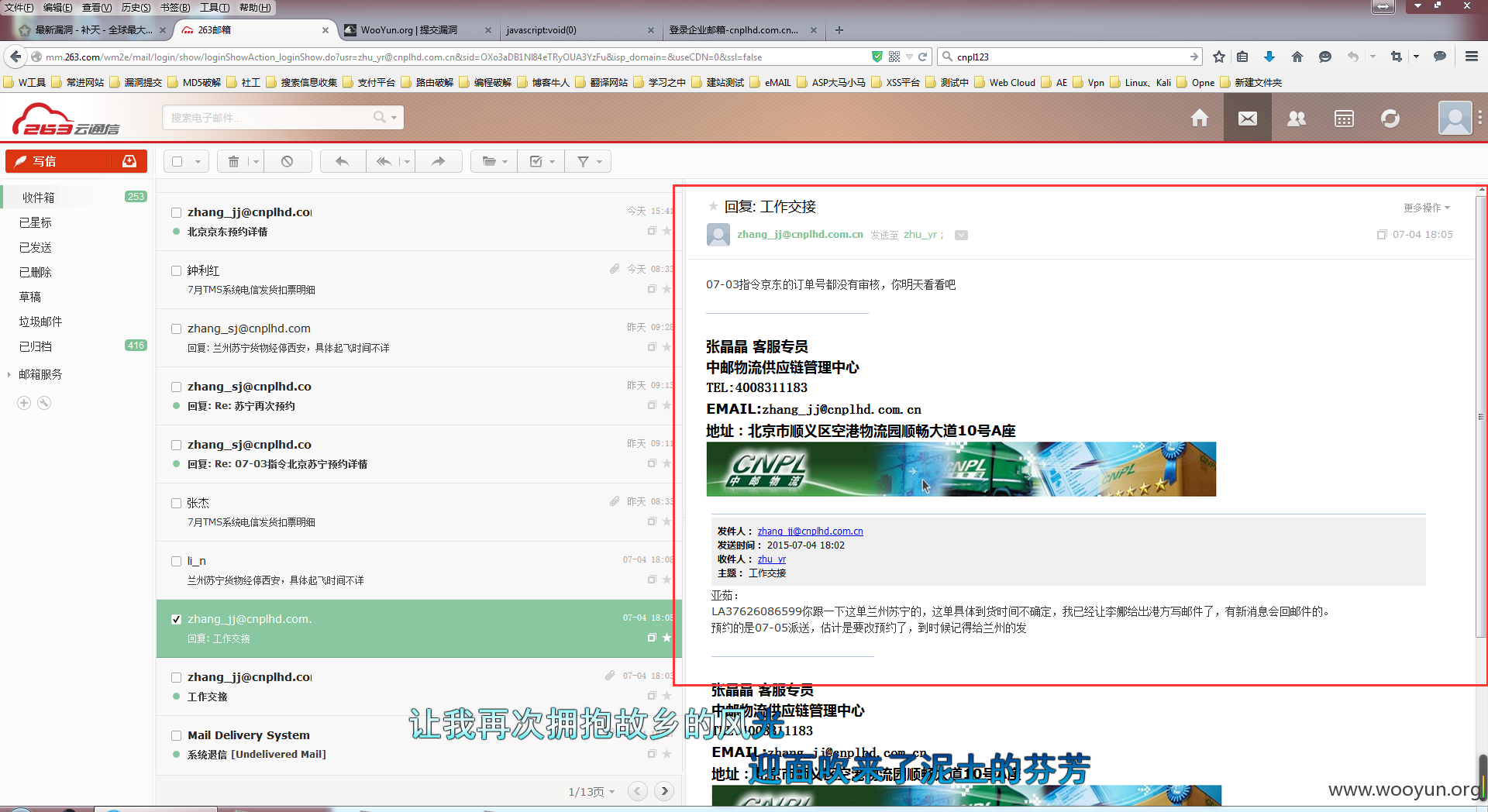Click the next page arrow in mail list
This screenshot has height=812, width=1488.
pos(664,791)
